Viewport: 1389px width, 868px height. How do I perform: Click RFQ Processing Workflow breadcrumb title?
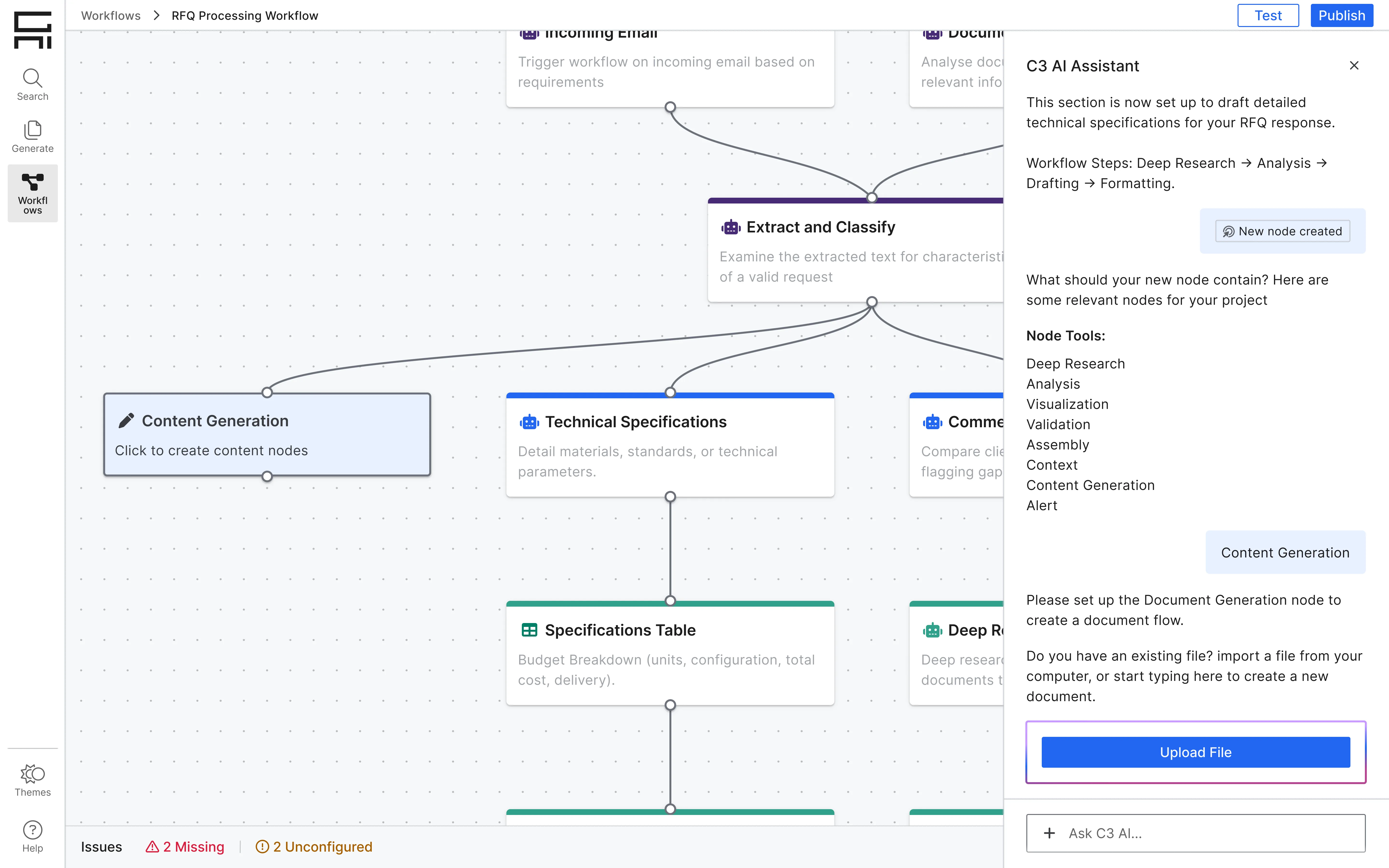(x=245, y=15)
